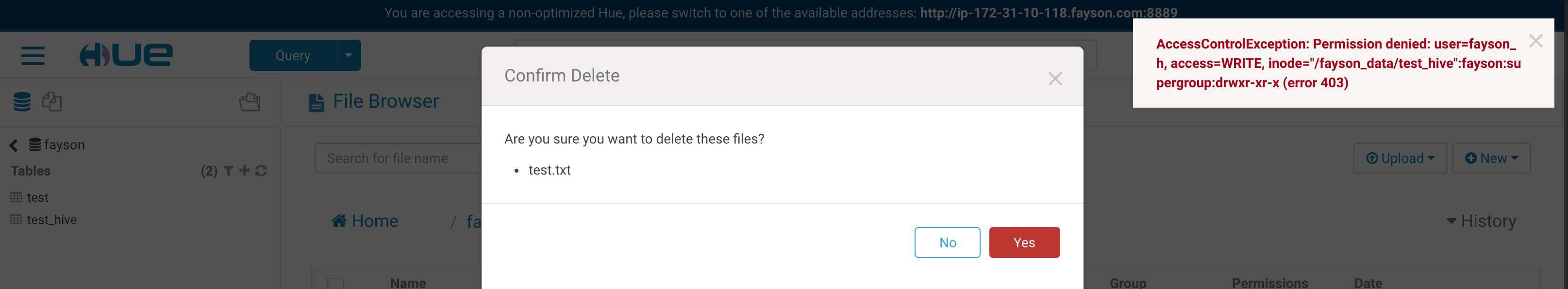
Task: Refresh the tables list
Action: pyautogui.click(x=261, y=171)
